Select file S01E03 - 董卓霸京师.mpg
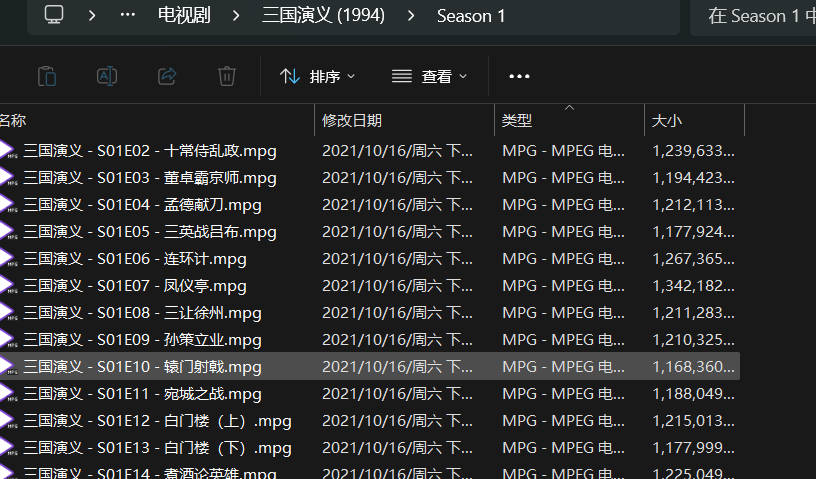The image size is (816, 479). point(150,178)
